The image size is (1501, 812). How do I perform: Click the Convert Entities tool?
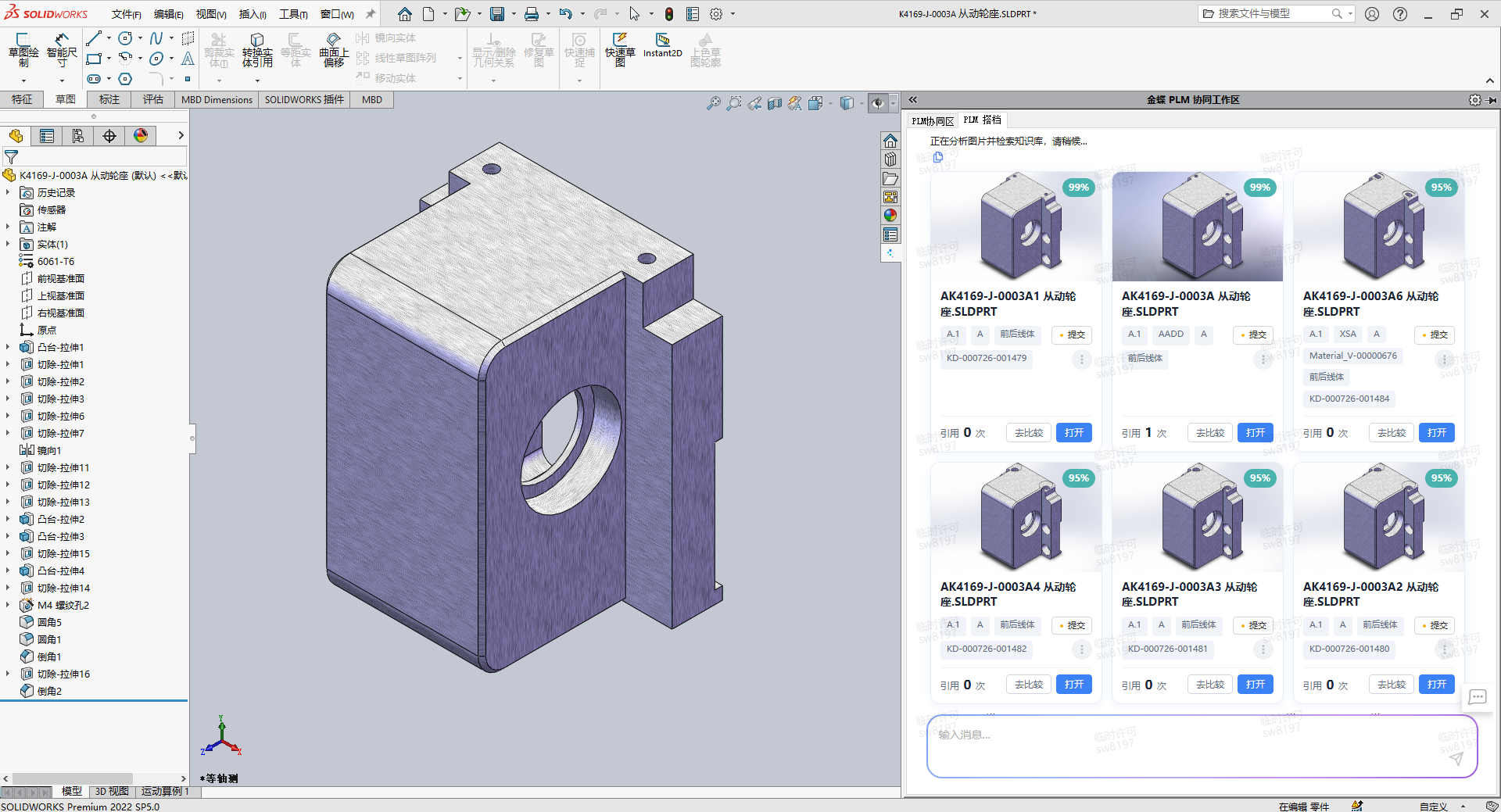257,50
